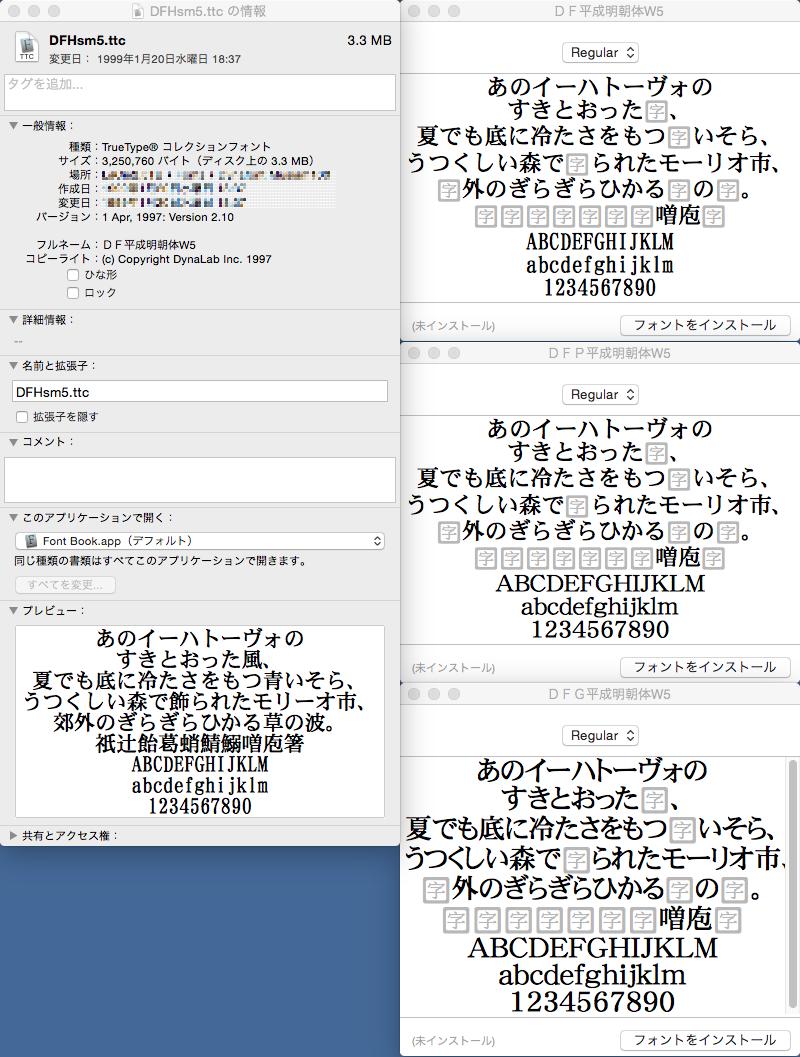Click the font preview thumbnail in info window
Screen dimensions: 800x1057
click(200, 721)
